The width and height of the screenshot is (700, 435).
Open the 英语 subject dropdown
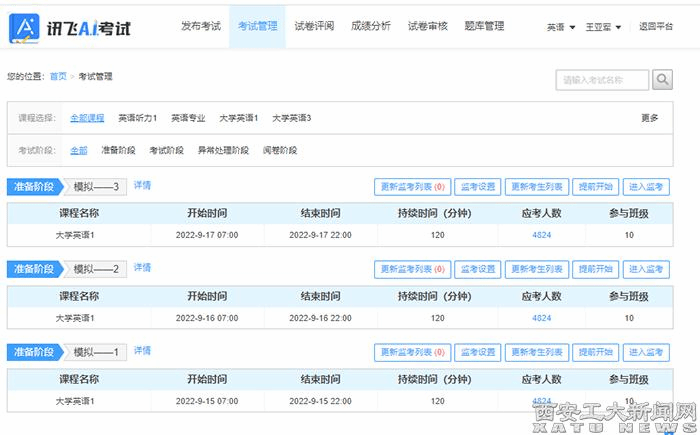point(560,27)
